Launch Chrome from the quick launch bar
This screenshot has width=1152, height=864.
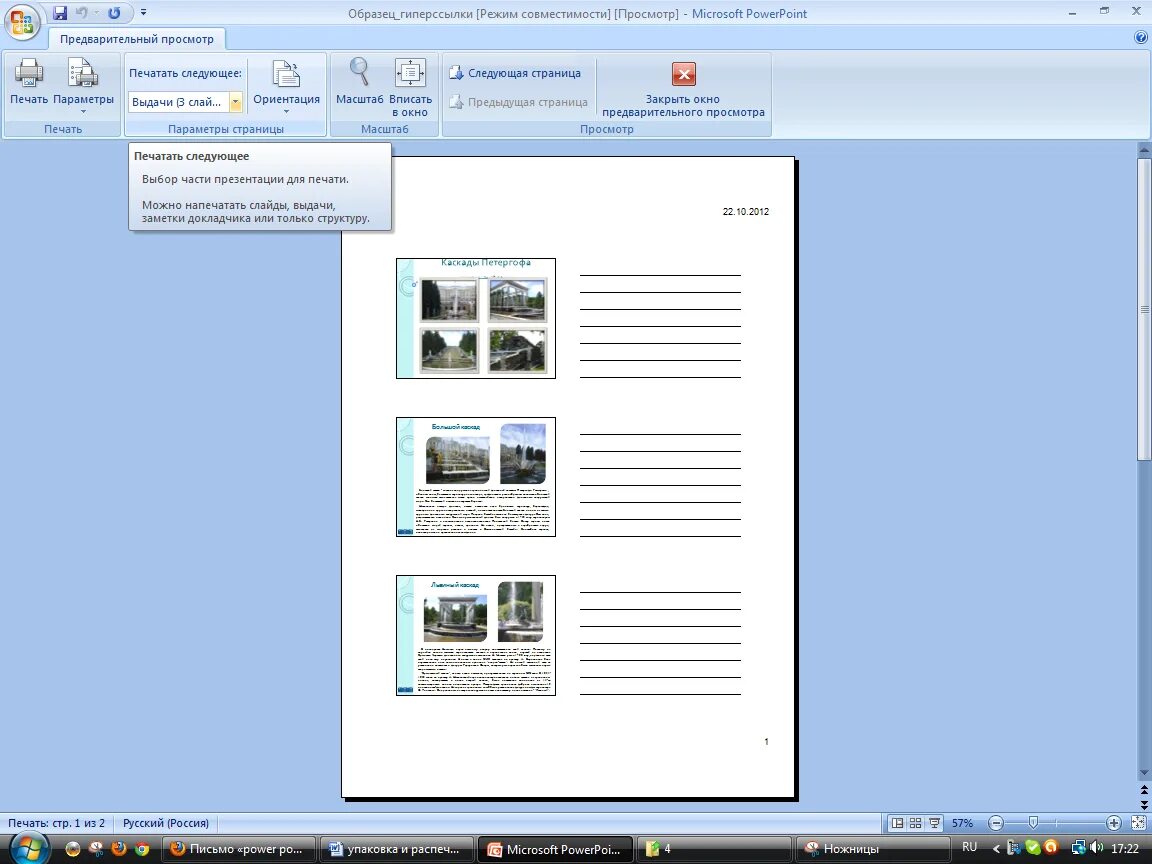click(142, 849)
